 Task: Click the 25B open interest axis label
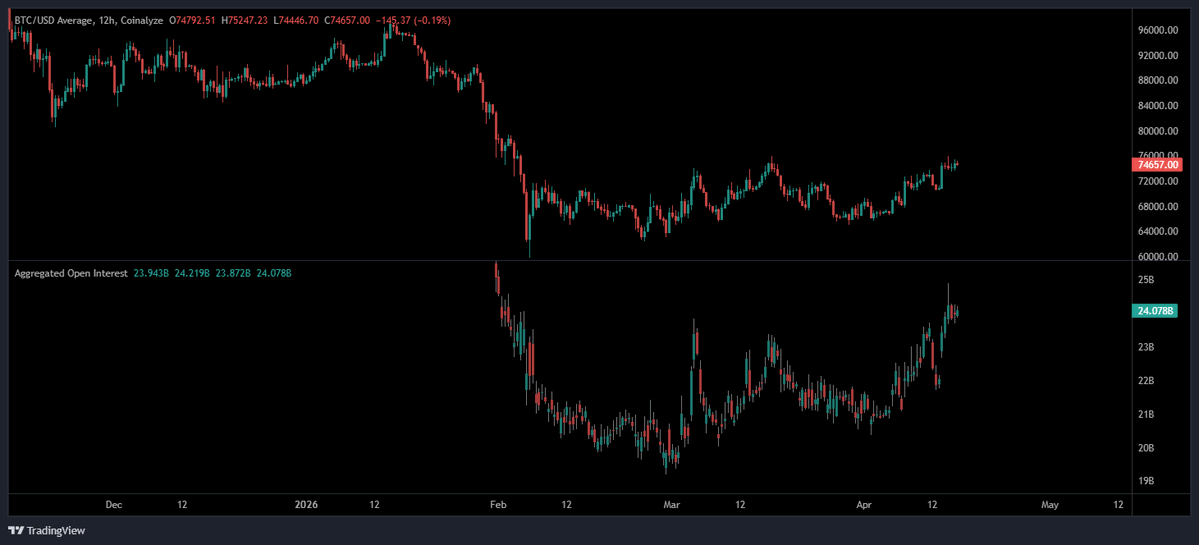pyautogui.click(x=1146, y=281)
